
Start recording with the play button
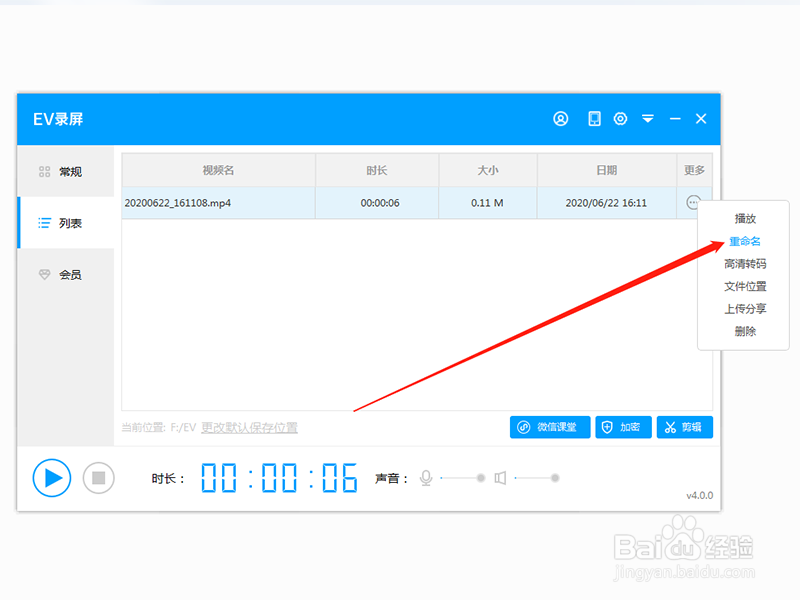52,478
